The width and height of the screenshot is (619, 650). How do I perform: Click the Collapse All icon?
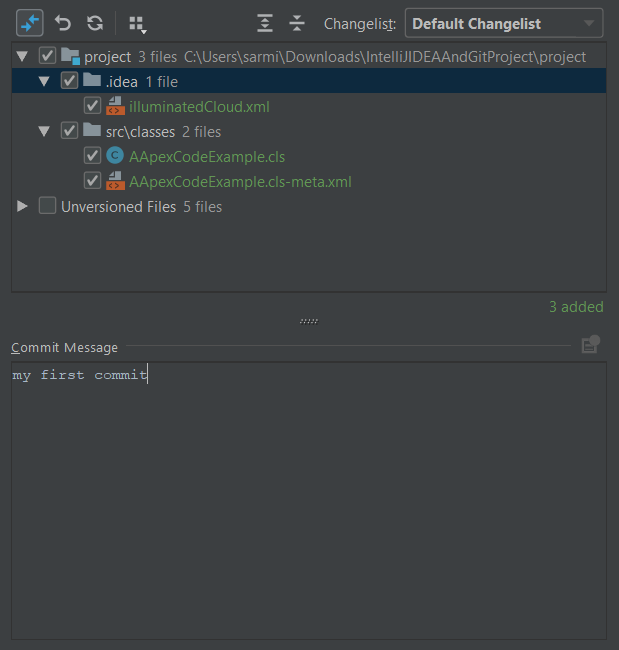point(297,23)
